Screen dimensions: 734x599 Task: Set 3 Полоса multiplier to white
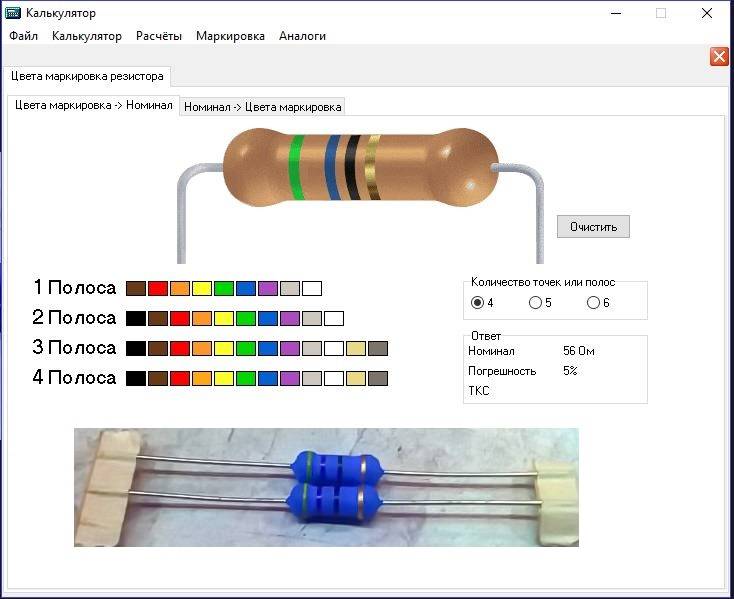pos(334,348)
